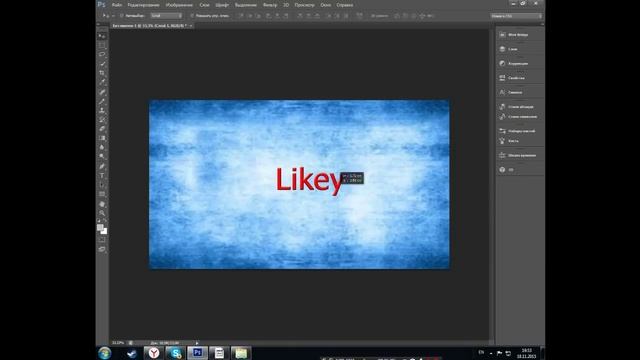Screen dimensions: 640x360
Task: Select the Dodge tool
Action: [102, 156]
